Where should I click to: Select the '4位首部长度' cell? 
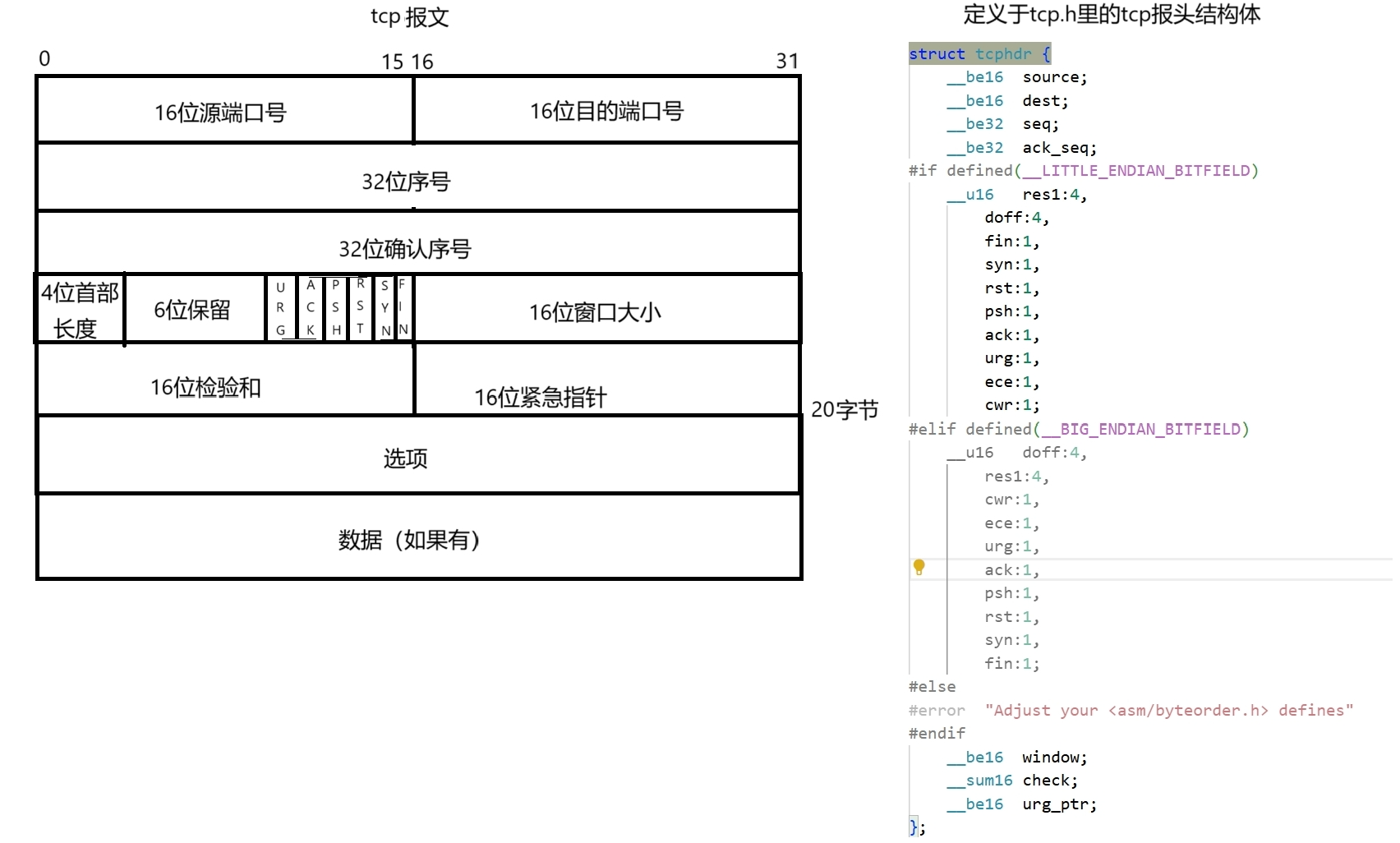tap(80, 309)
